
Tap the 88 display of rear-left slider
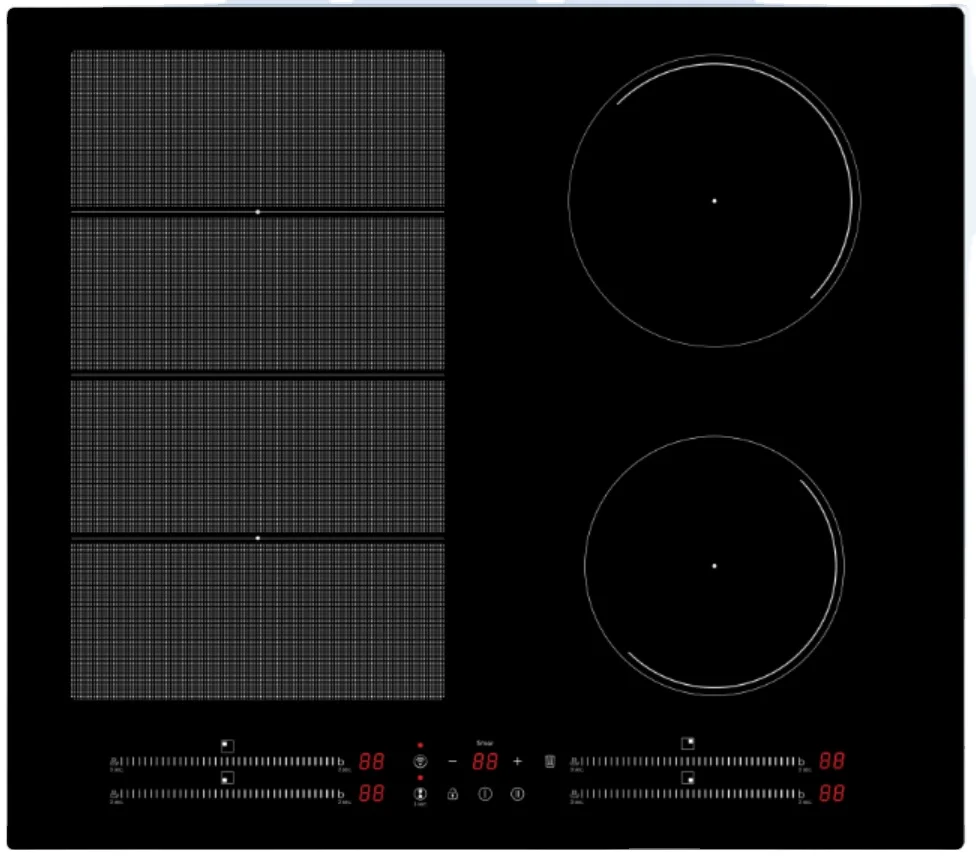pyautogui.click(x=372, y=761)
